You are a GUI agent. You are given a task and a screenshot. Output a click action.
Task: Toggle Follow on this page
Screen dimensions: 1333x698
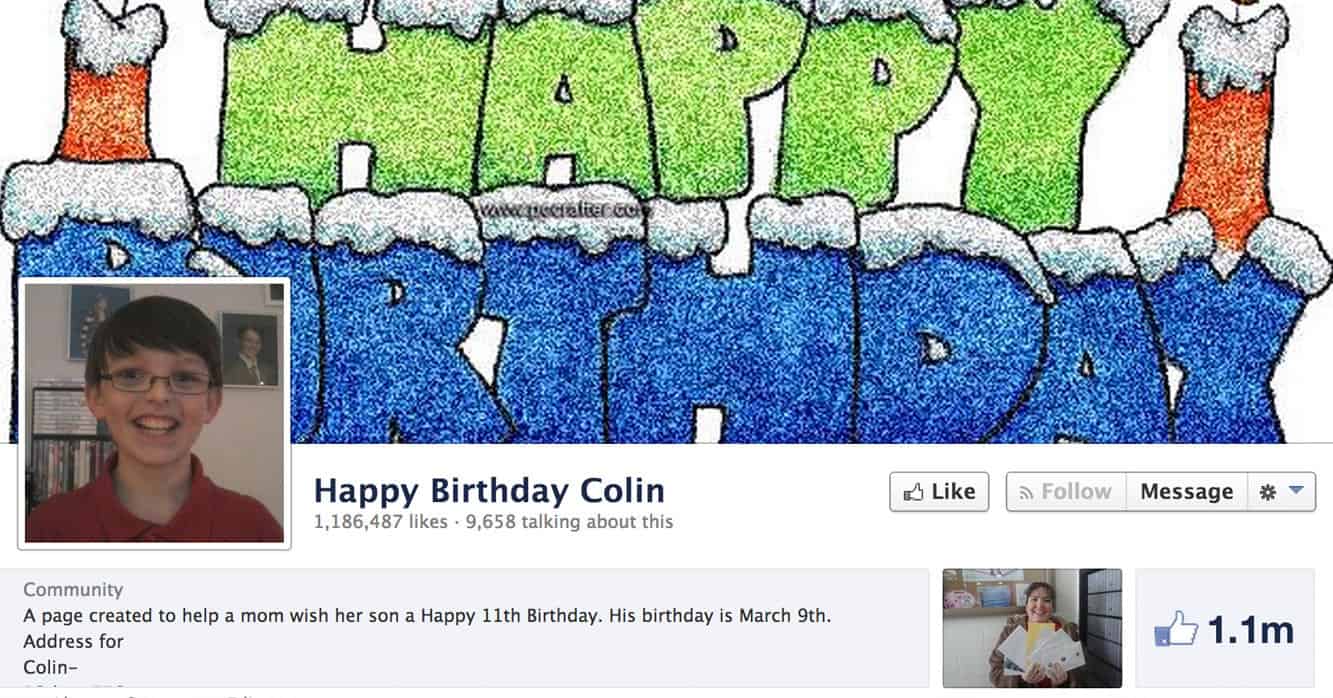(x=1066, y=492)
